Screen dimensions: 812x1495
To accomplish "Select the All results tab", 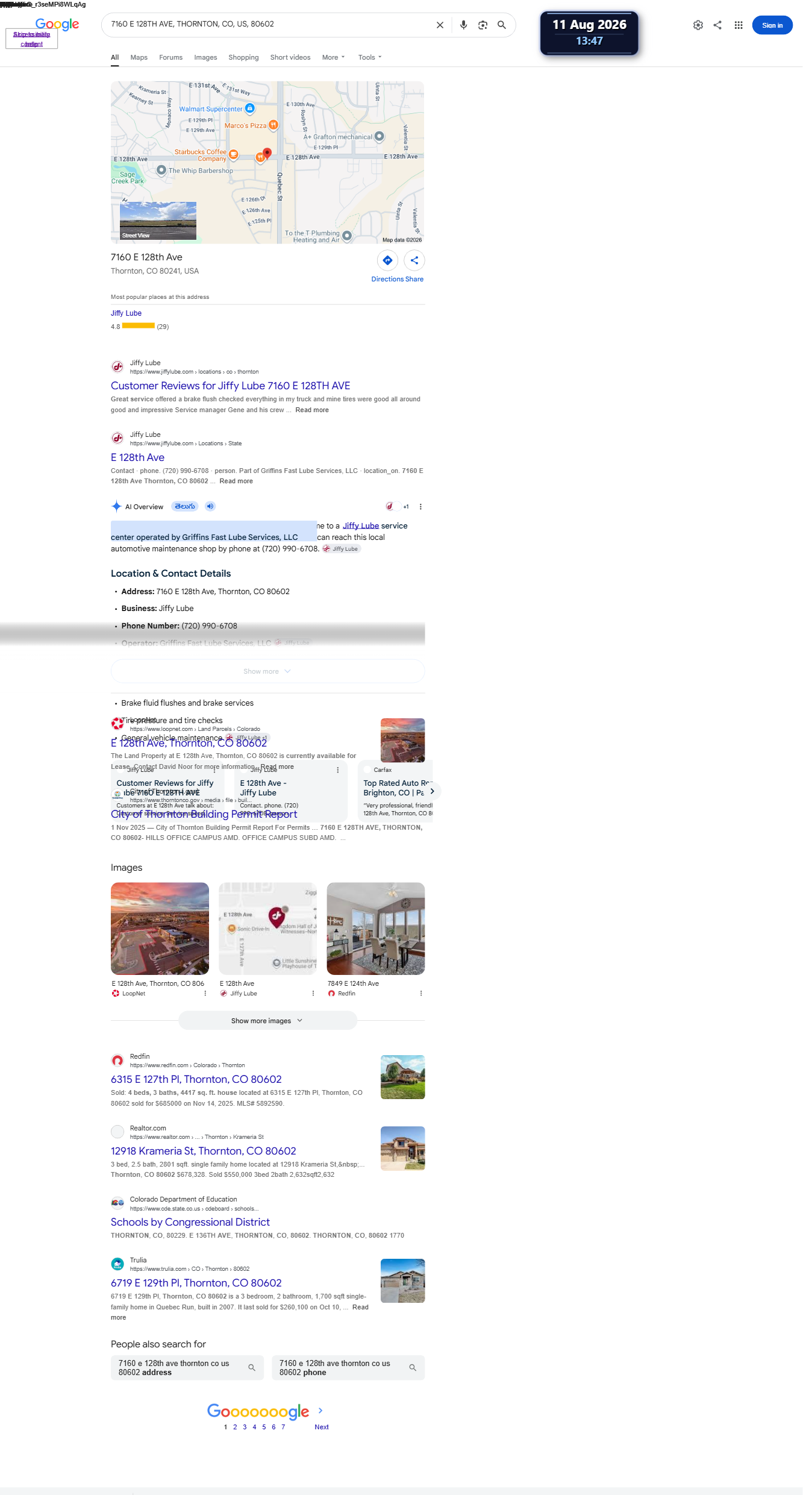I will [114, 57].
